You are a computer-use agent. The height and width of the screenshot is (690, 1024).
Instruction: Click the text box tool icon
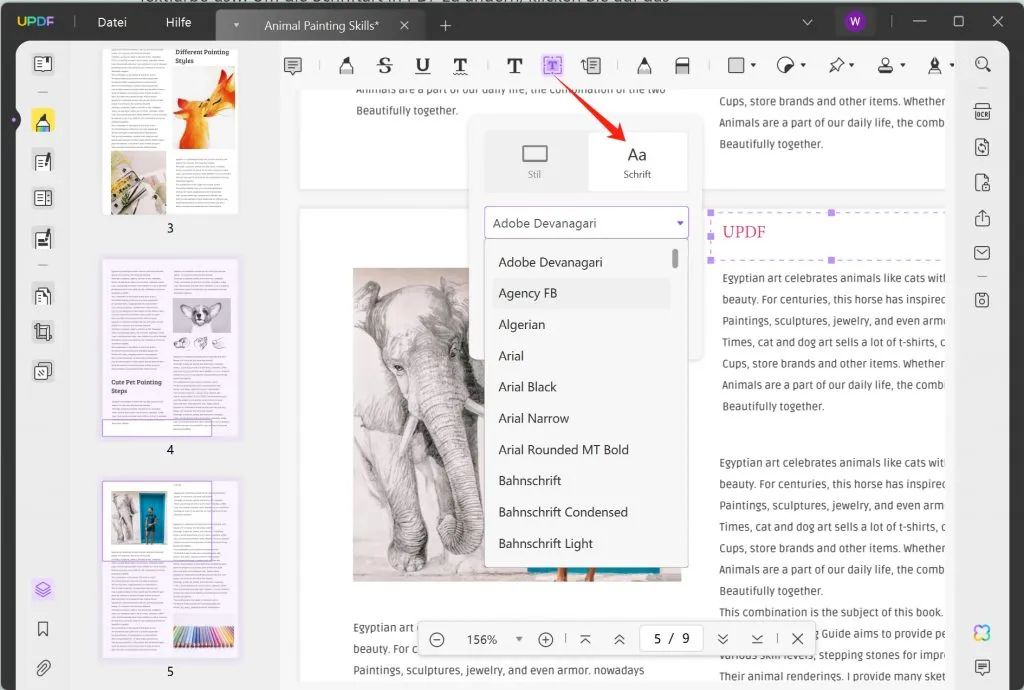pos(552,66)
